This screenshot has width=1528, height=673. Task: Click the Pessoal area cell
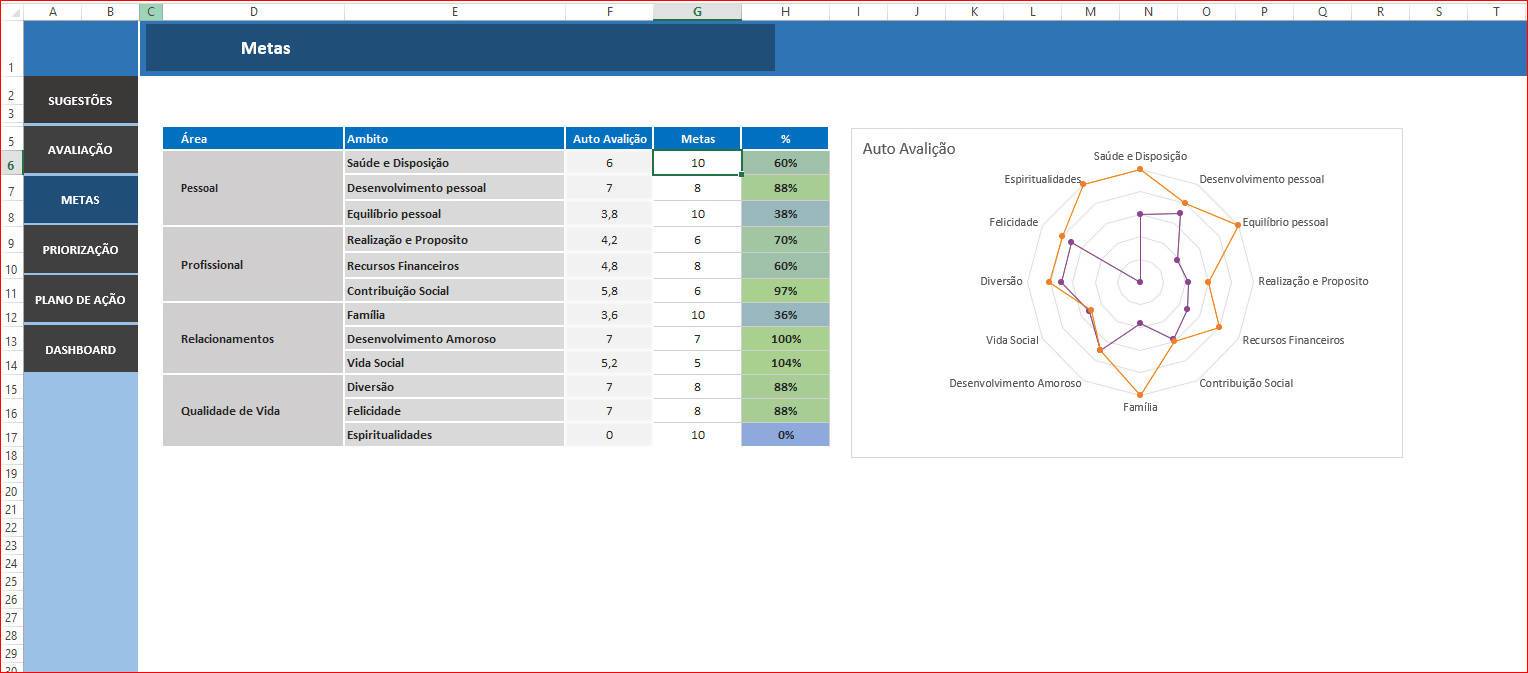pos(253,188)
